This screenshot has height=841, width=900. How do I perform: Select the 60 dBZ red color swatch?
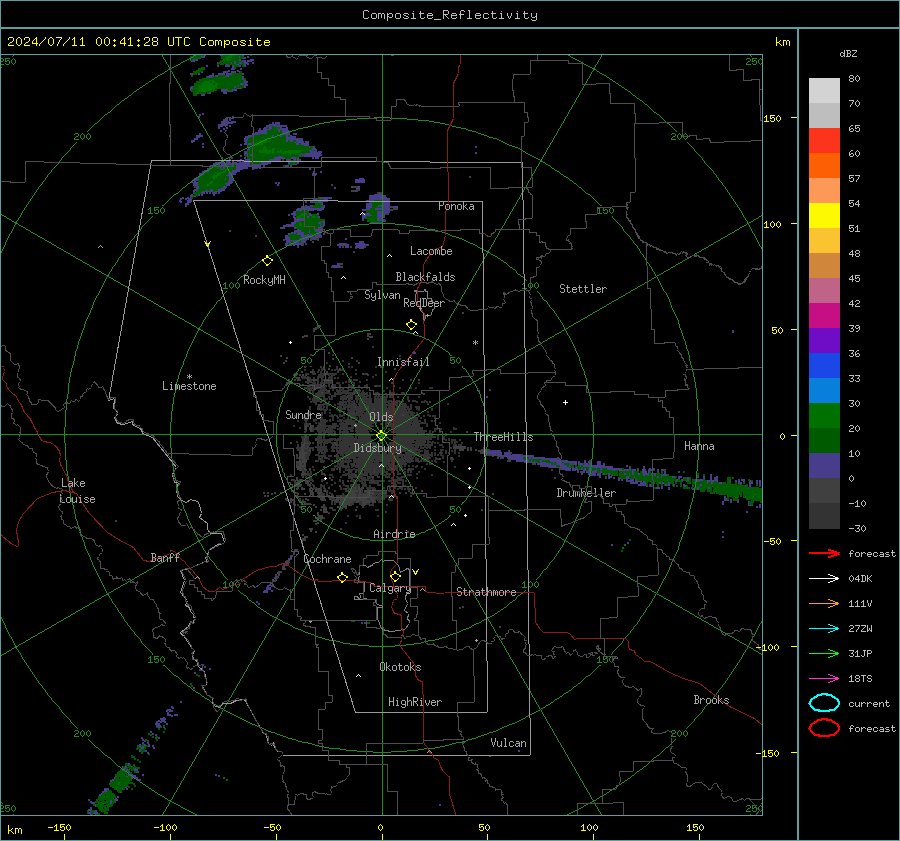(x=824, y=141)
